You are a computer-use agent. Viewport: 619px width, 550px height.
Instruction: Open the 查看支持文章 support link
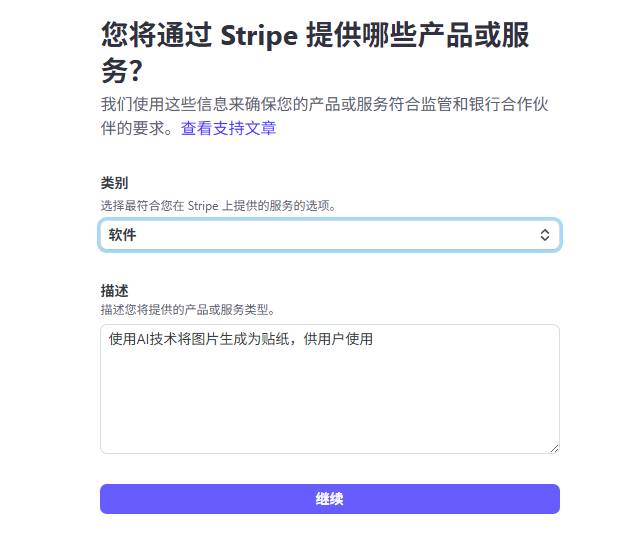tap(228, 128)
